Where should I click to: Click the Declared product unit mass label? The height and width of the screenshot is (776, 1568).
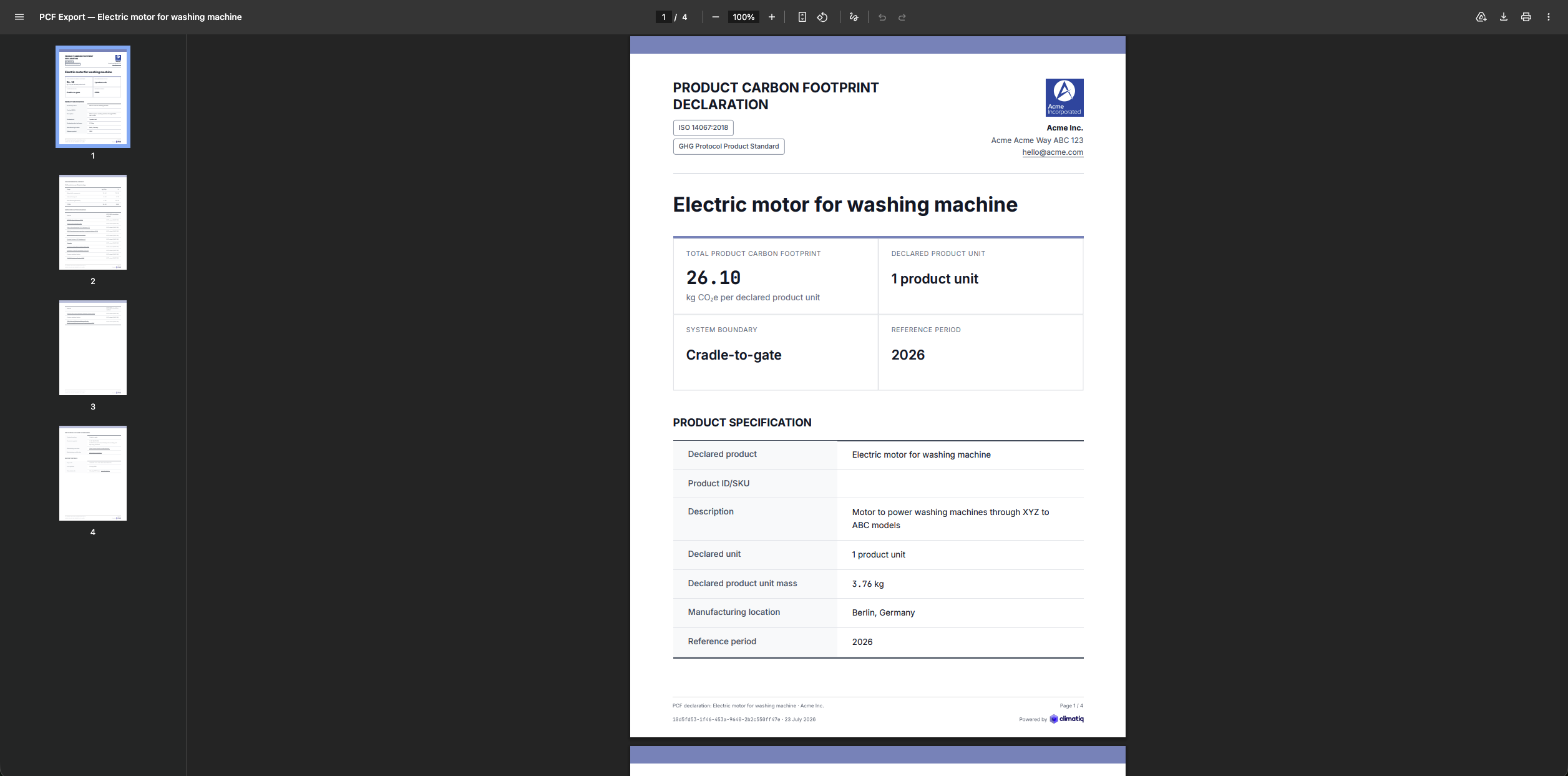coord(743,583)
